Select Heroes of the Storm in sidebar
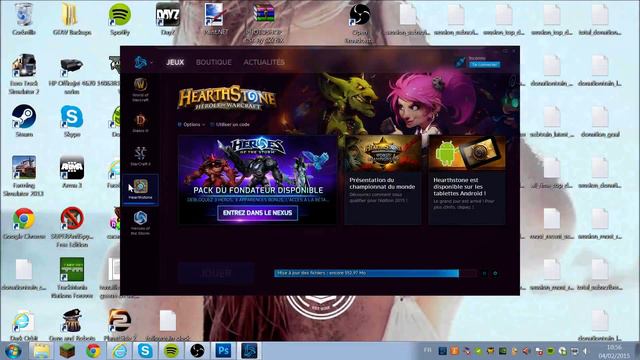 (x=140, y=222)
